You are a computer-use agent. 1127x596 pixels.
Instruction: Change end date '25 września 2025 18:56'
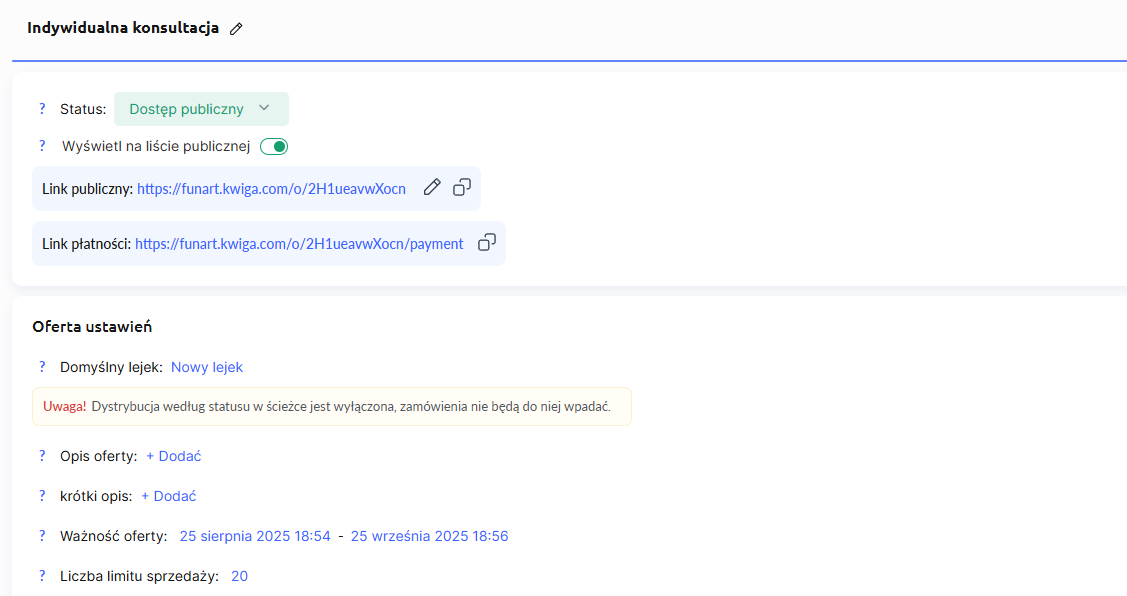point(429,536)
